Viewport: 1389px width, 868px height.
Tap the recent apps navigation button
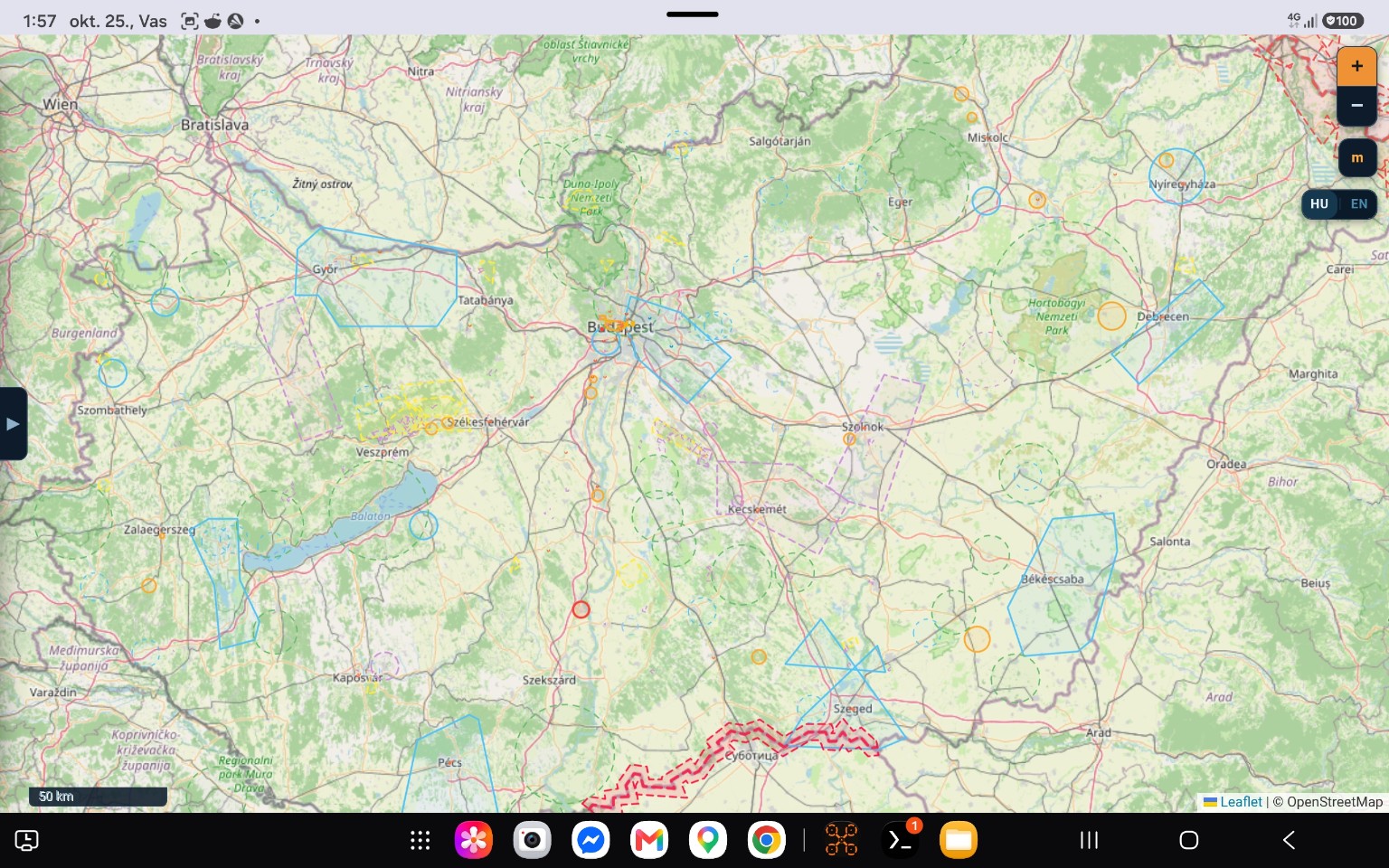tap(1089, 841)
